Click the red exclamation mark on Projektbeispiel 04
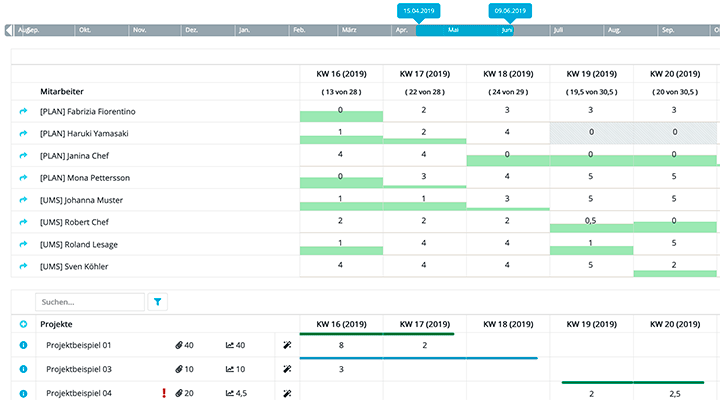The width and height of the screenshot is (720, 400). tap(164, 393)
